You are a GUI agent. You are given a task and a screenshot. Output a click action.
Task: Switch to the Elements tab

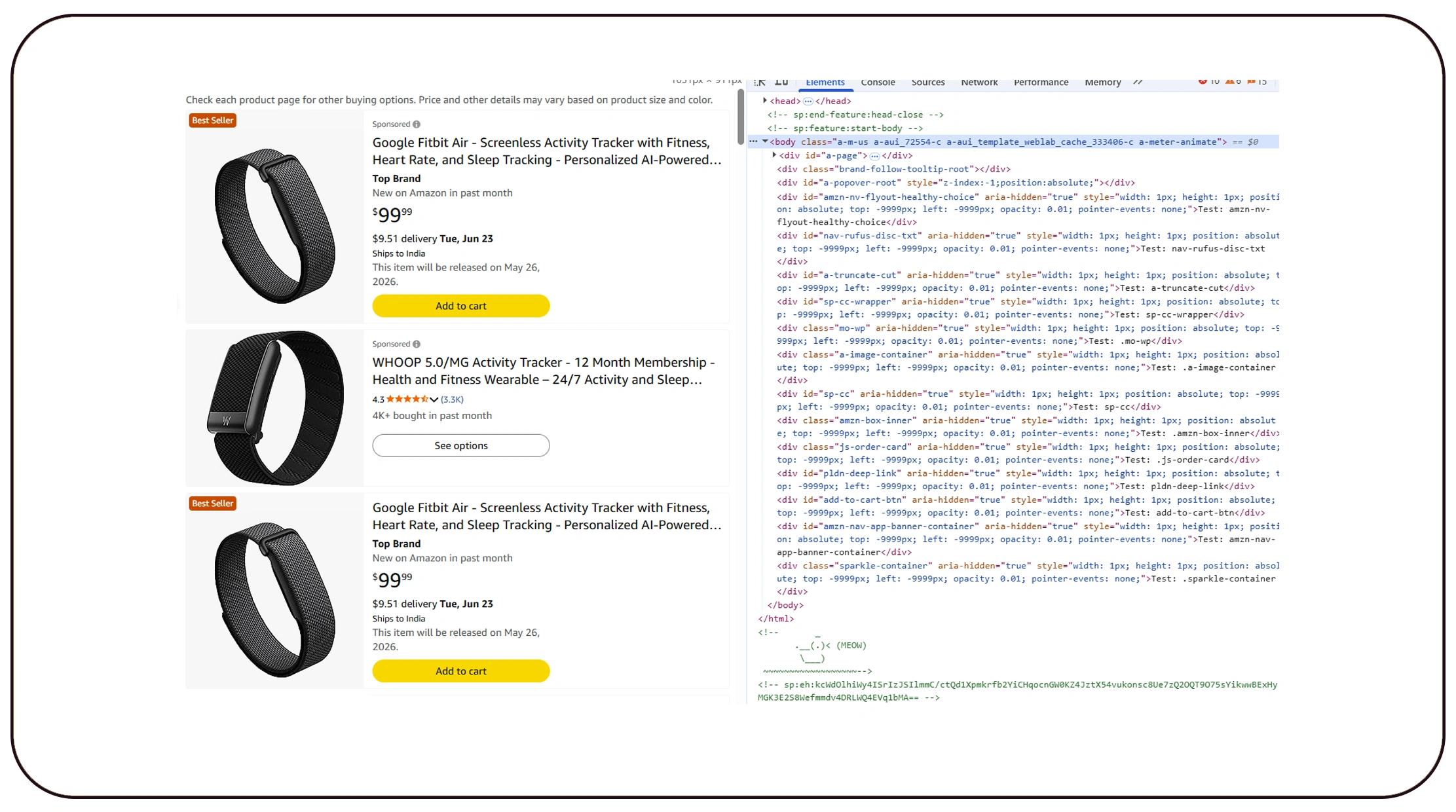(825, 83)
